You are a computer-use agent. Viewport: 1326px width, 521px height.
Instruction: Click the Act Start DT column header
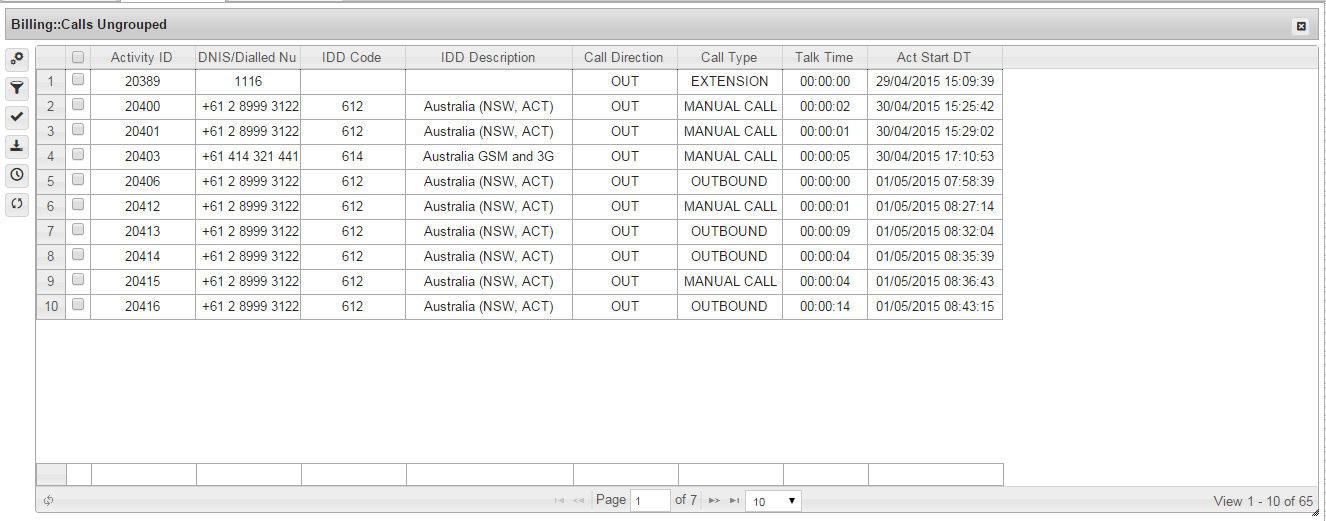[934, 58]
